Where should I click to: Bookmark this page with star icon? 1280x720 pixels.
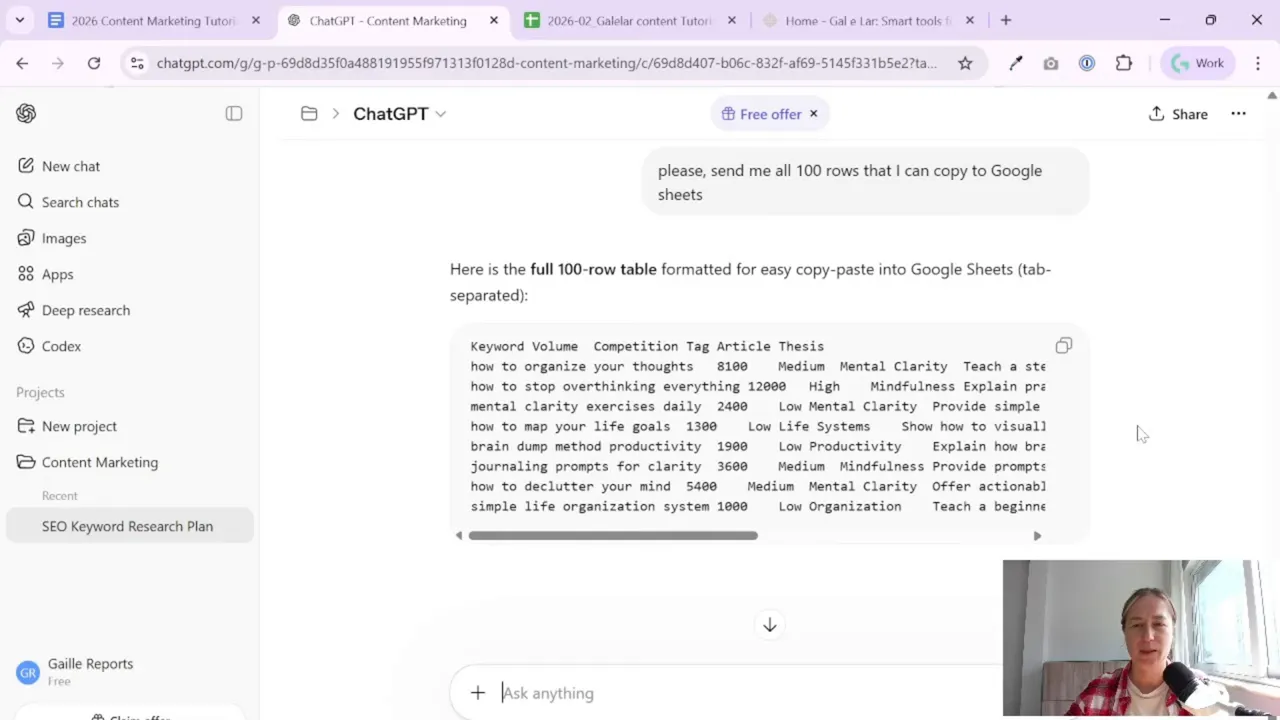[965, 63]
